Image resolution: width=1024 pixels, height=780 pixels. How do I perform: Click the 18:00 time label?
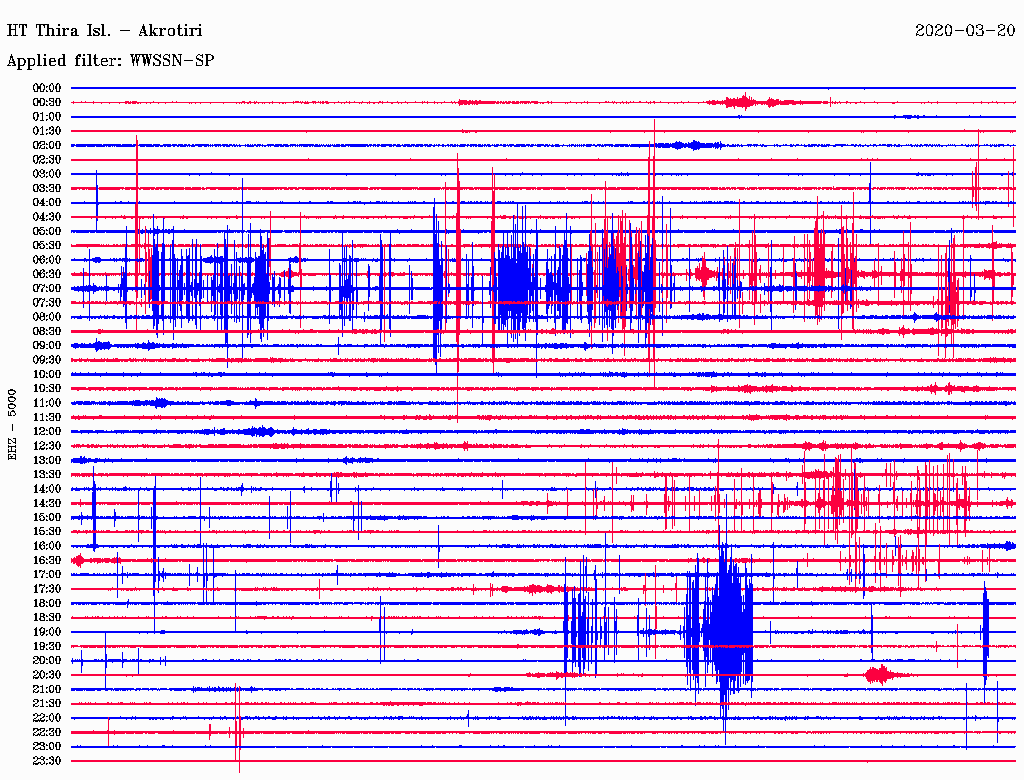click(47, 604)
